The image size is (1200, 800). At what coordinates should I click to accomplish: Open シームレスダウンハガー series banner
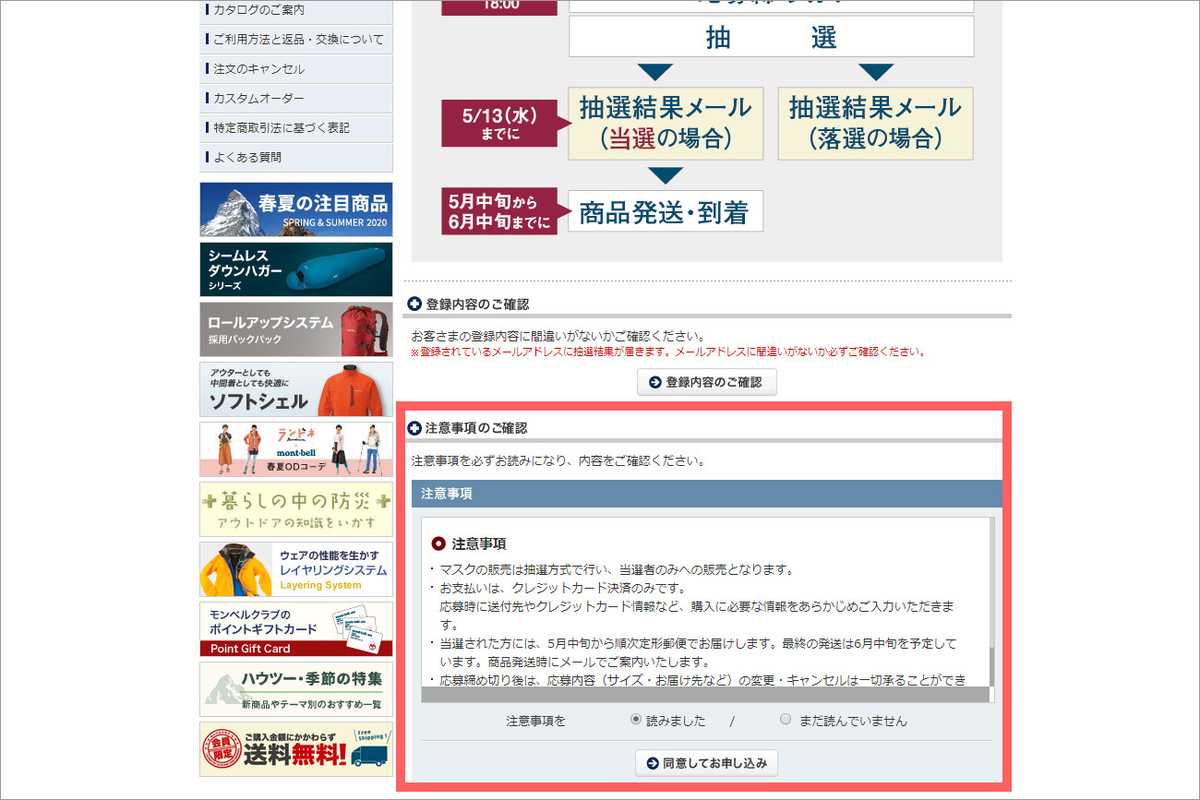pos(296,269)
